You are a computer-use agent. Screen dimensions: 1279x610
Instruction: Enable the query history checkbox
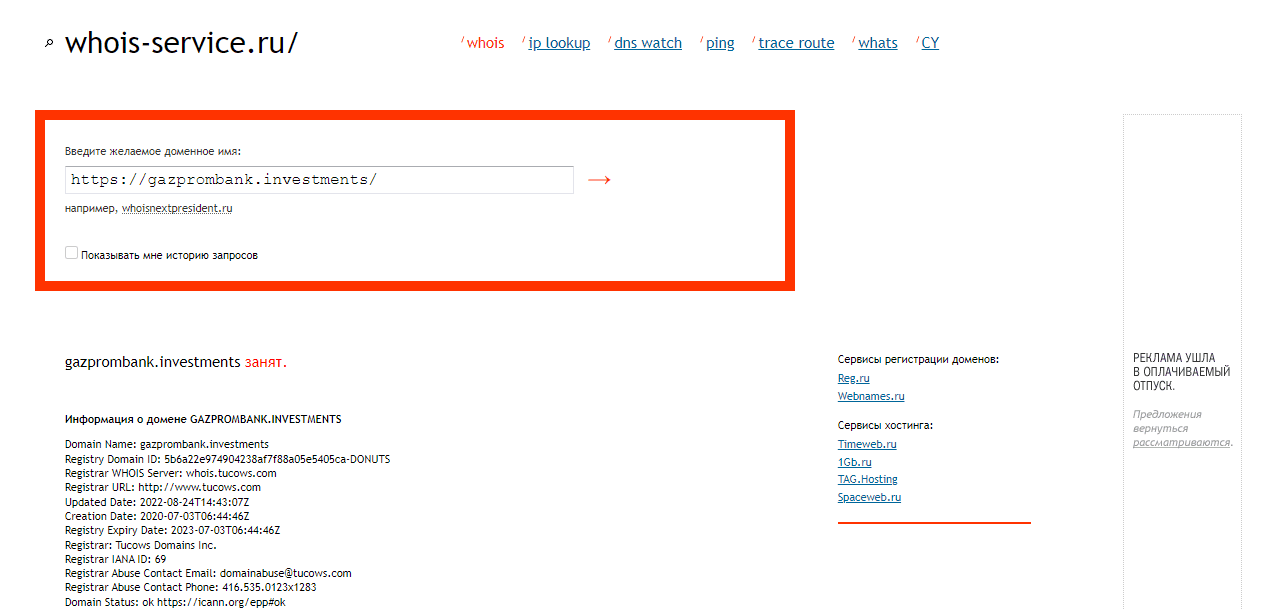point(71,254)
